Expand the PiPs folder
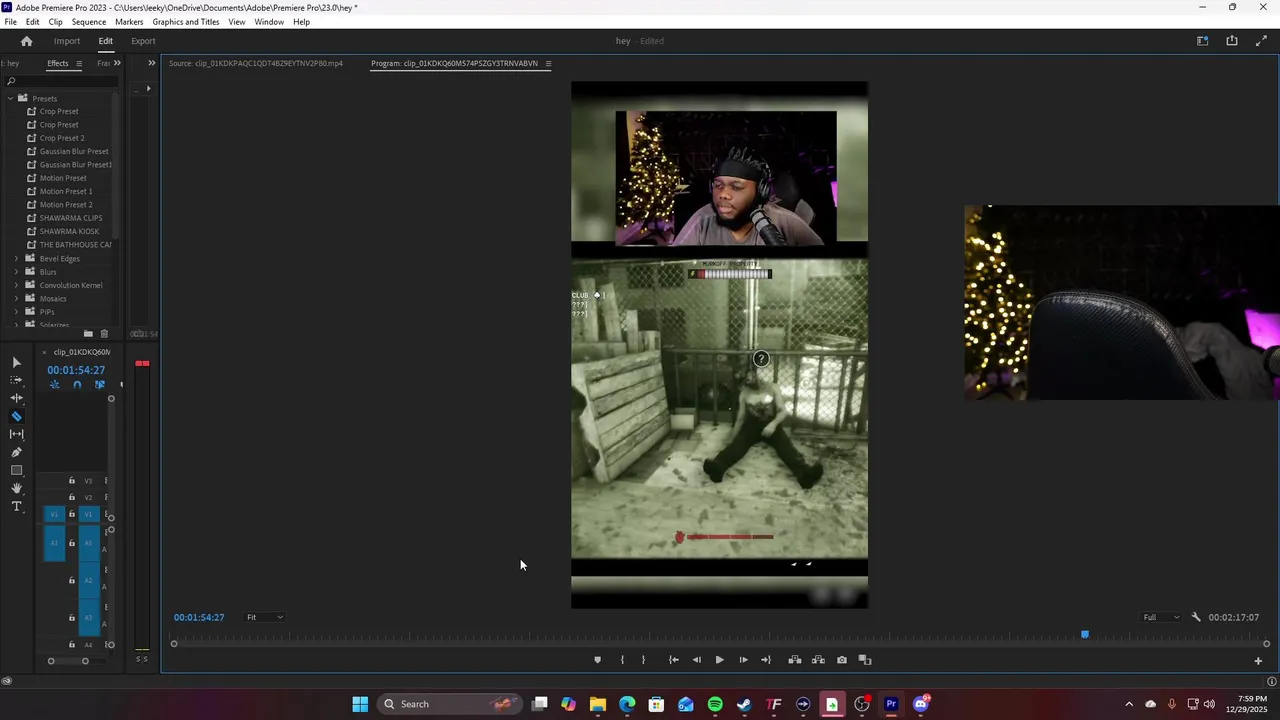This screenshot has width=1280, height=720. coord(16,312)
